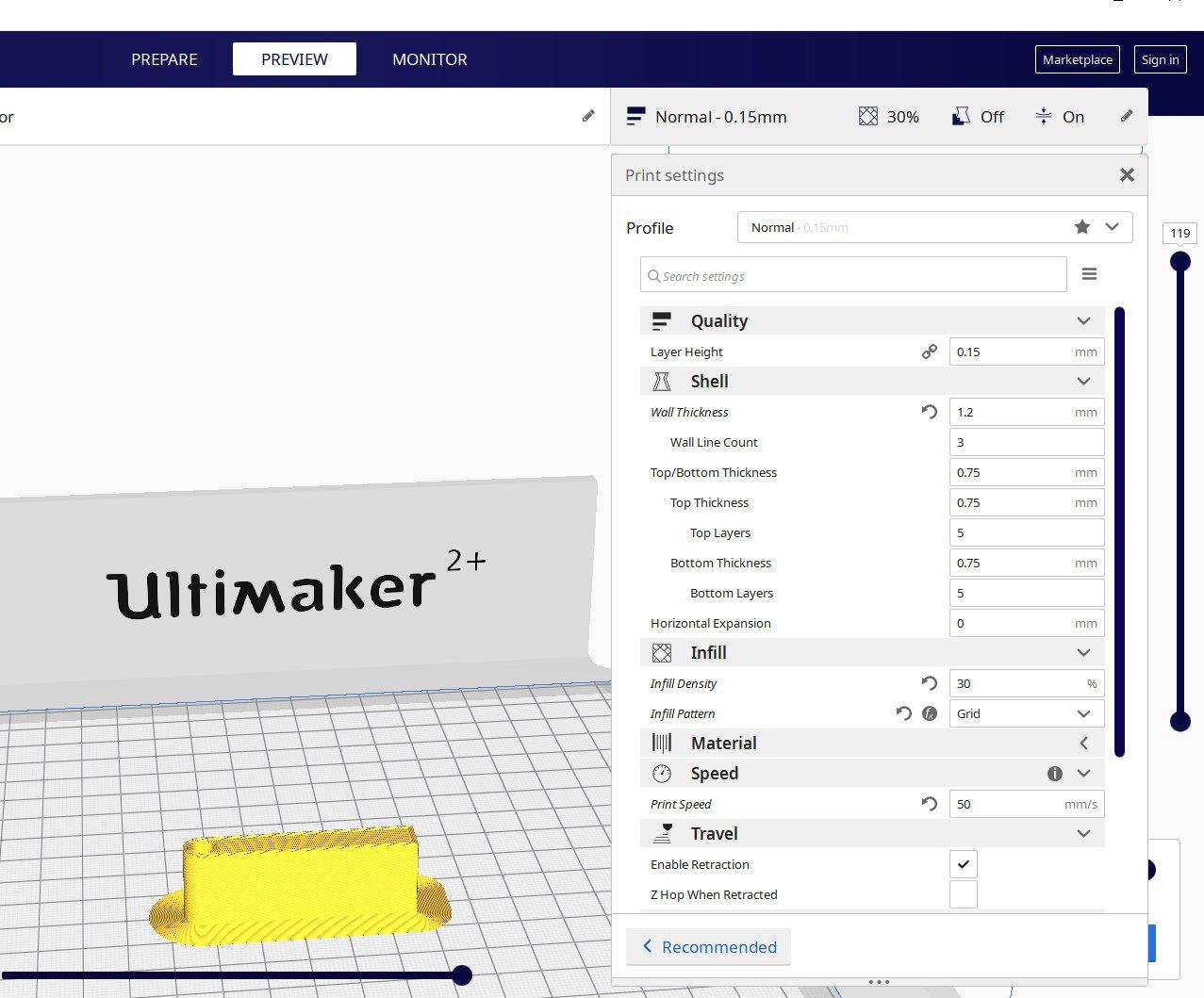
Task: Open the Profile dropdown
Action: point(934,227)
